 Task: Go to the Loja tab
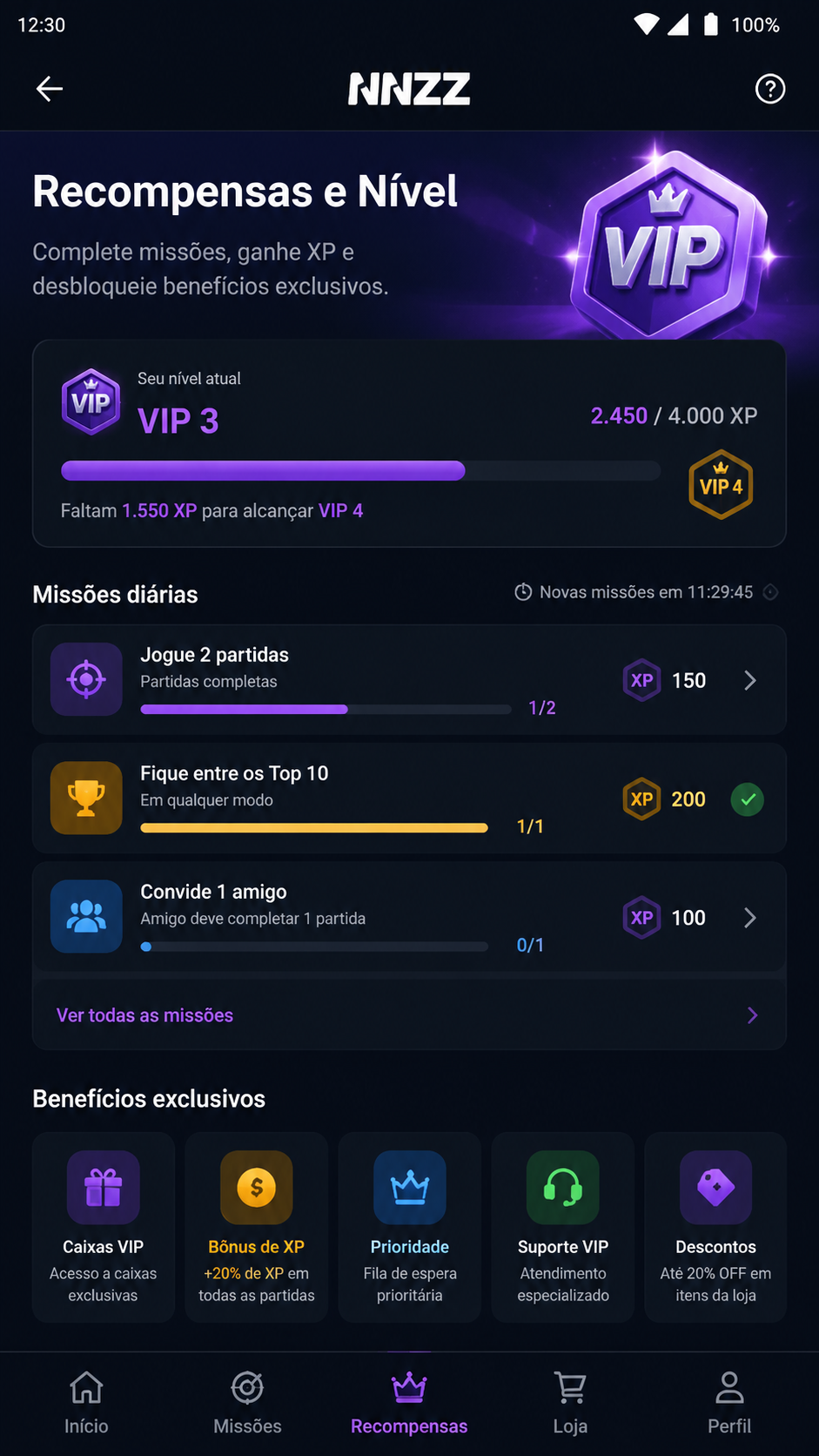tap(570, 1403)
